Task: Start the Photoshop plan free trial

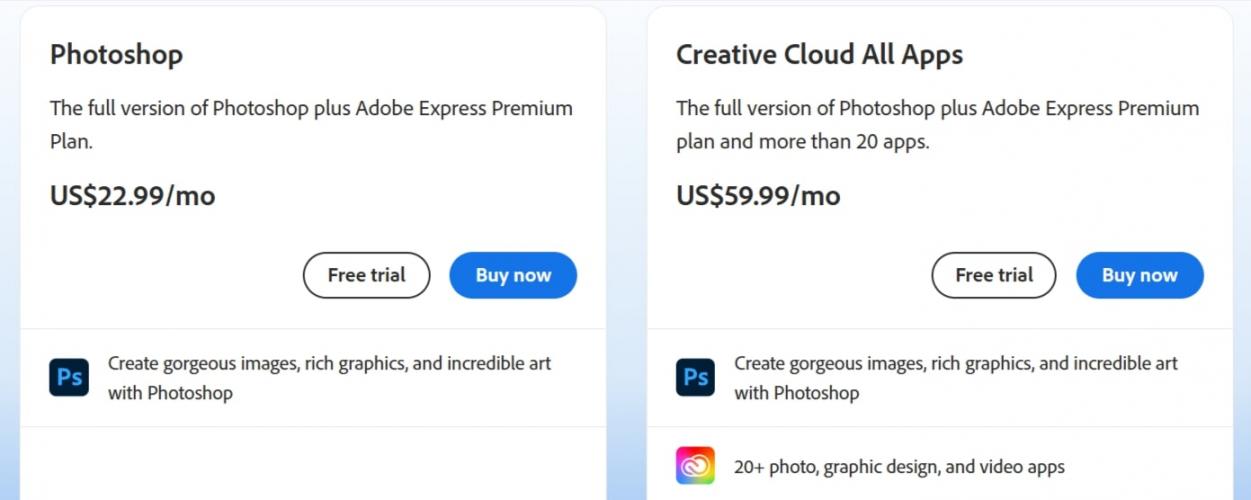Action: pyautogui.click(x=366, y=275)
